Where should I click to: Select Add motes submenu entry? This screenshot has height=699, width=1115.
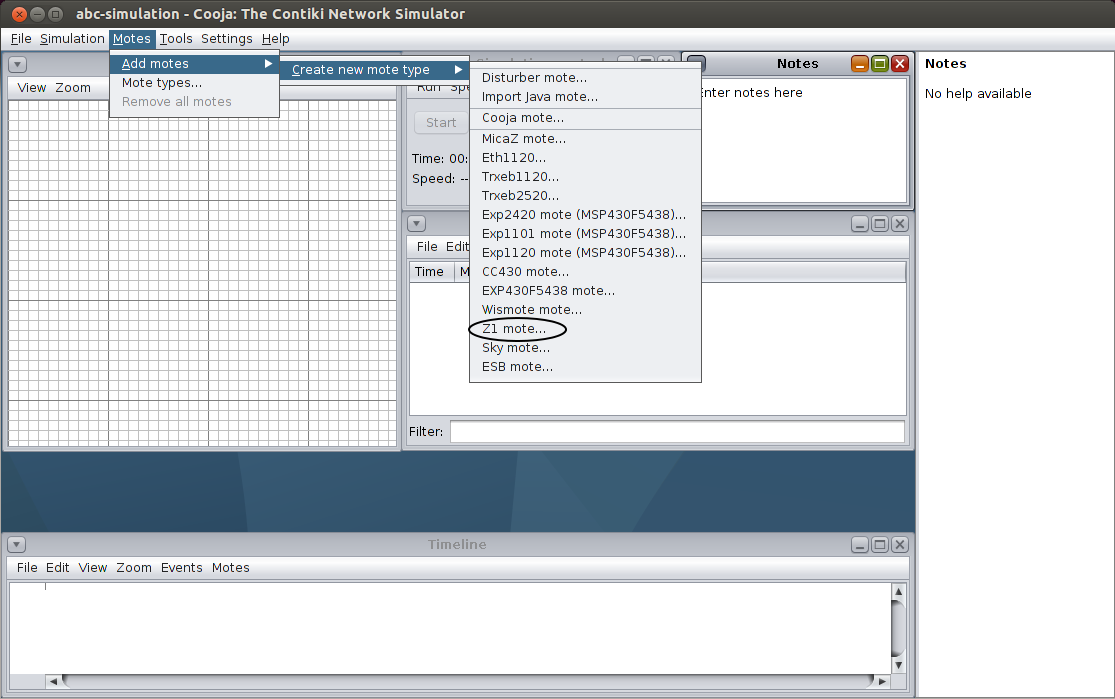pyautogui.click(x=194, y=63)
